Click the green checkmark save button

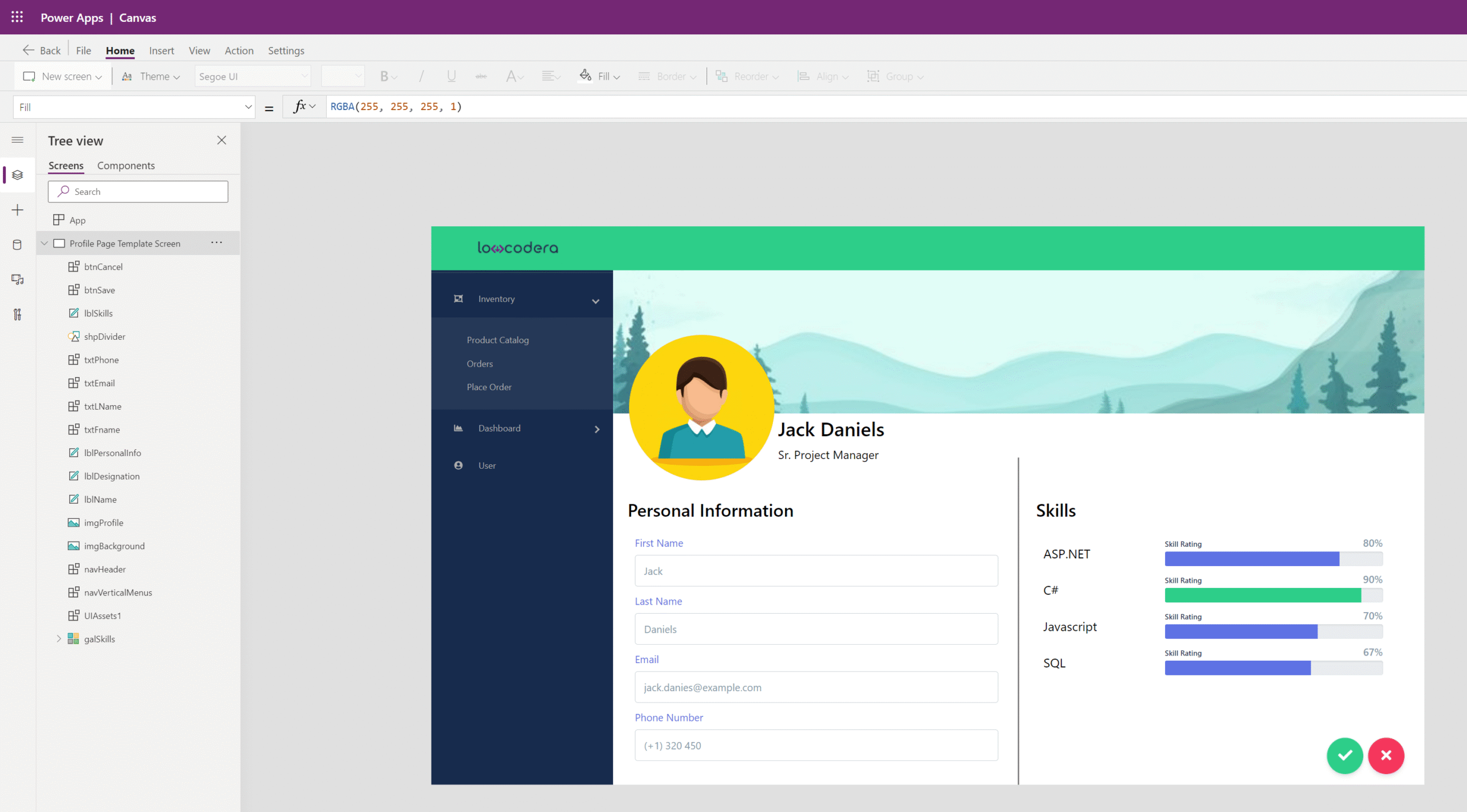tap(1344, 755)
